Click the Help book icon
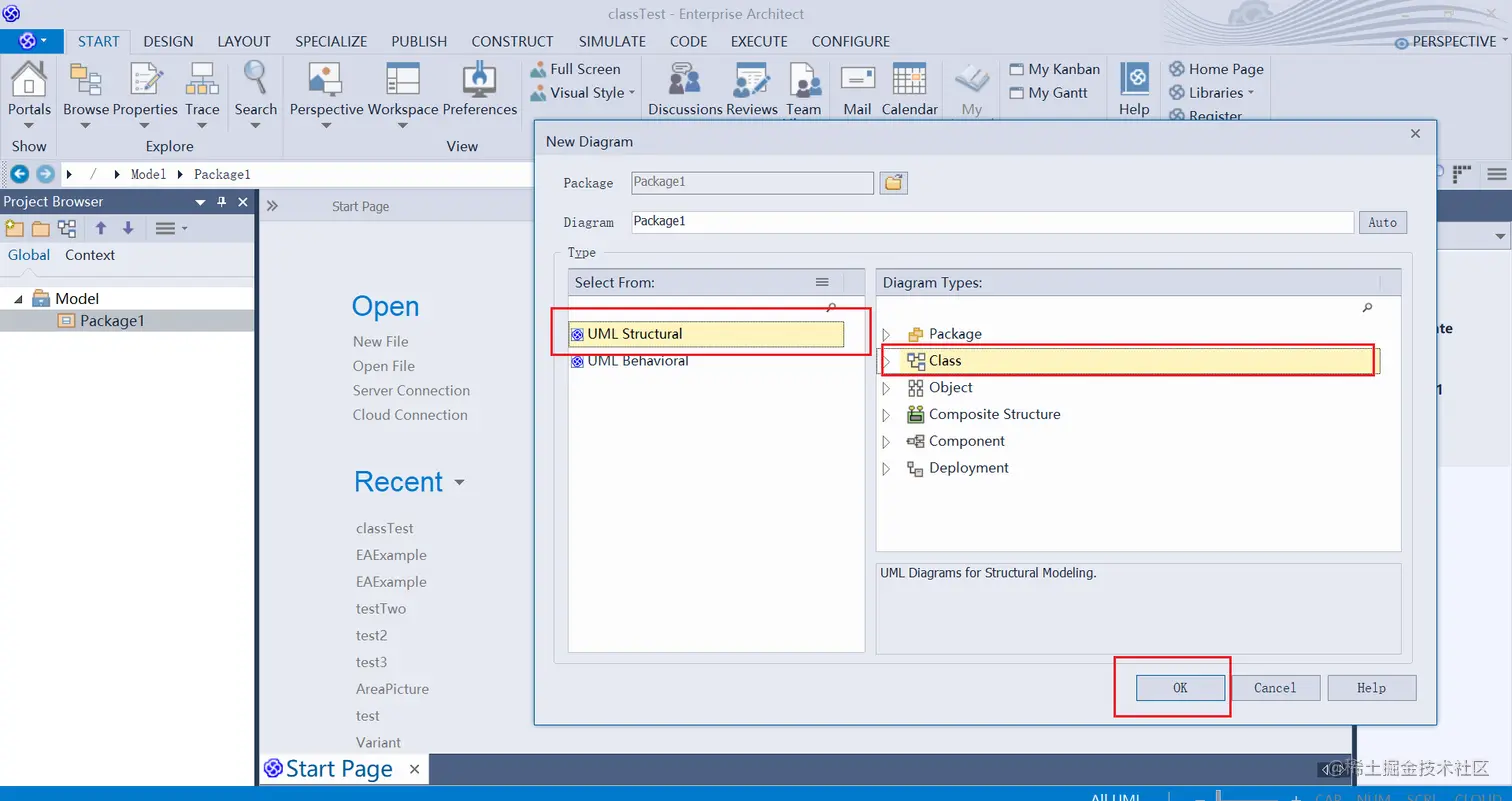The width and height of the screenshot is (1512, 801). tap(1134, 79)
